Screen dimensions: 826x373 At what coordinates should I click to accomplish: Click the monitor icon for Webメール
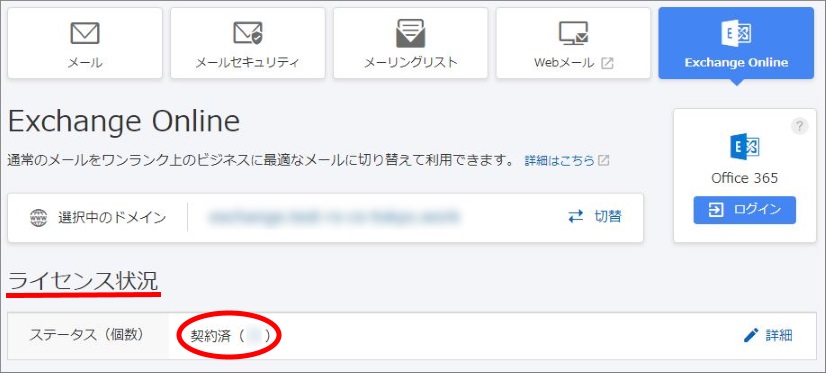pos(573,33)
